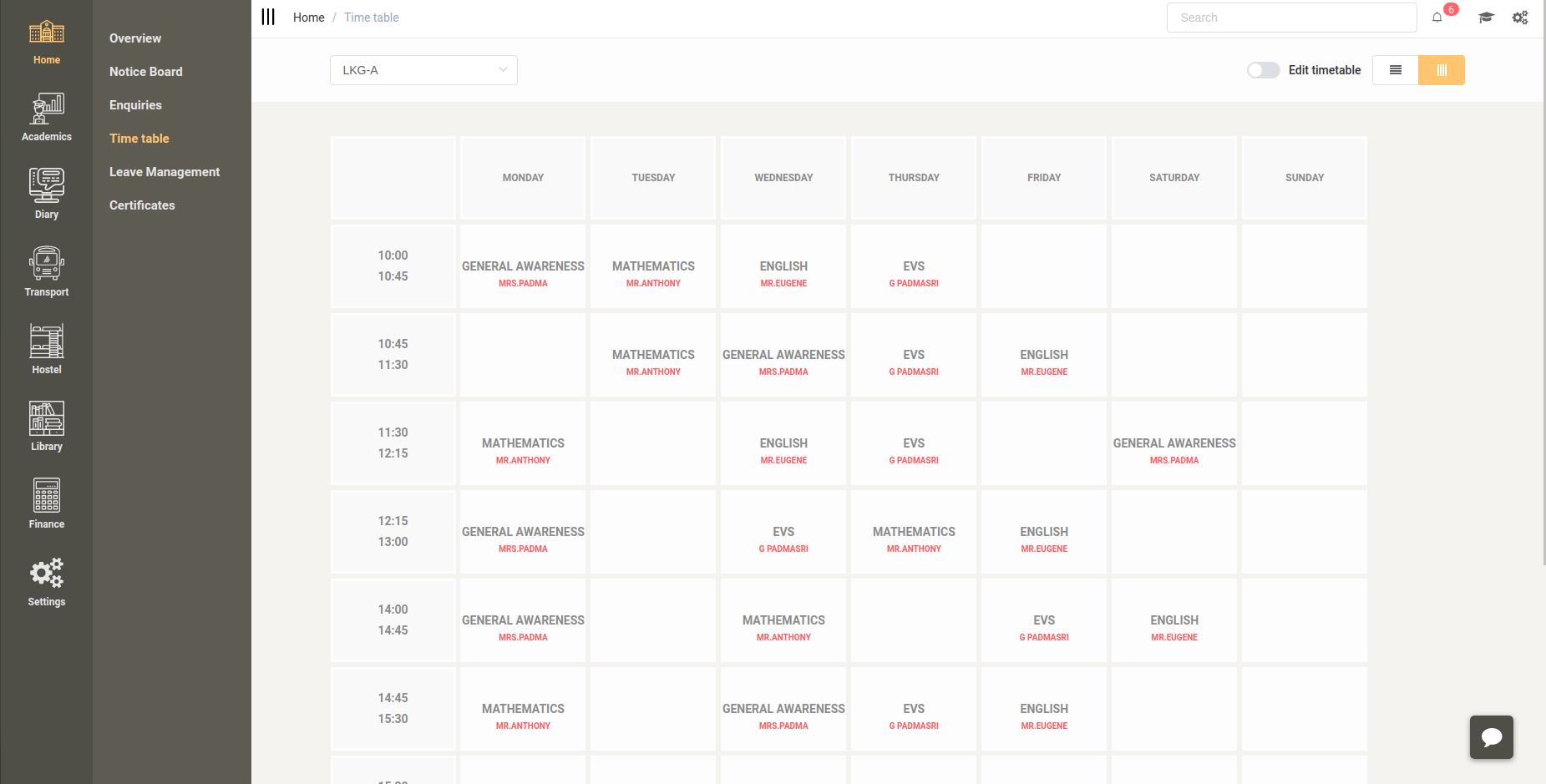Image resolution: width=1546 pixels, height=784 pixels.
Task: Open Notice Board menu item
Action: pos(146,72)
